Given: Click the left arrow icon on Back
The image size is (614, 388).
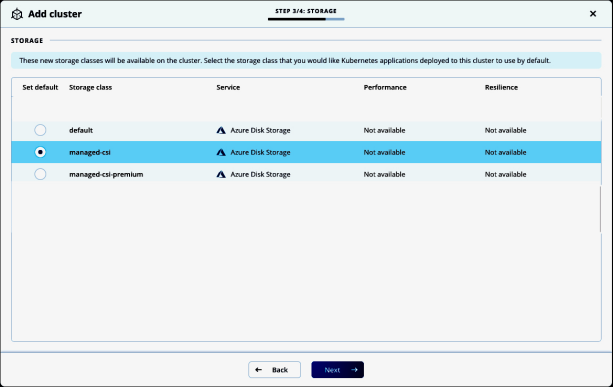Looking at the screenshot, I should pos(258,370).
